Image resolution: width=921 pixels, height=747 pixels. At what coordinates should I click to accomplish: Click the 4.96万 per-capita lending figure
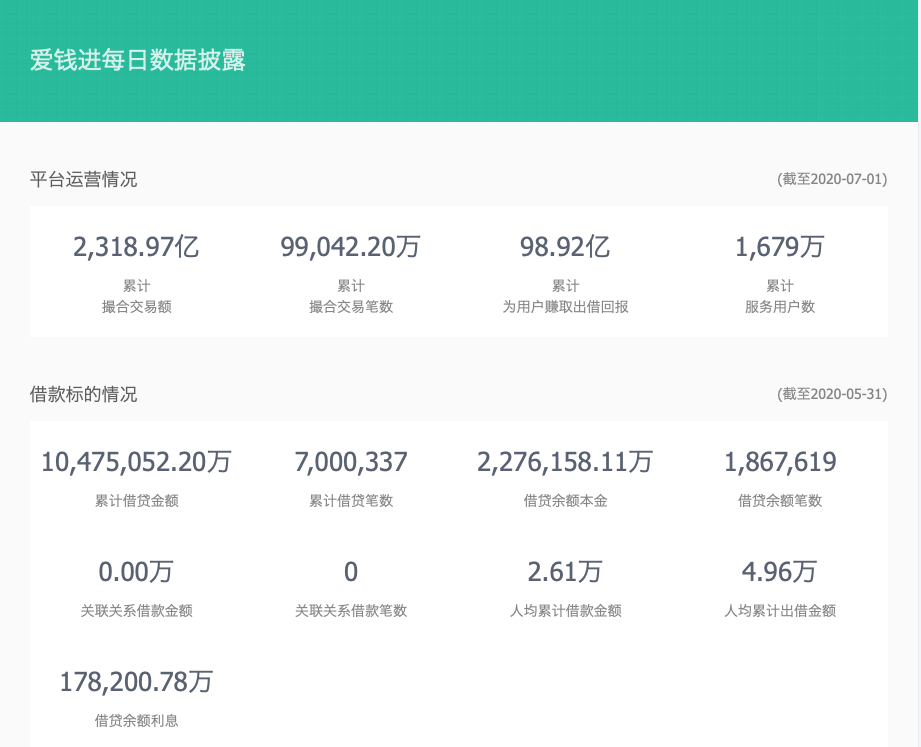[780, 571]
